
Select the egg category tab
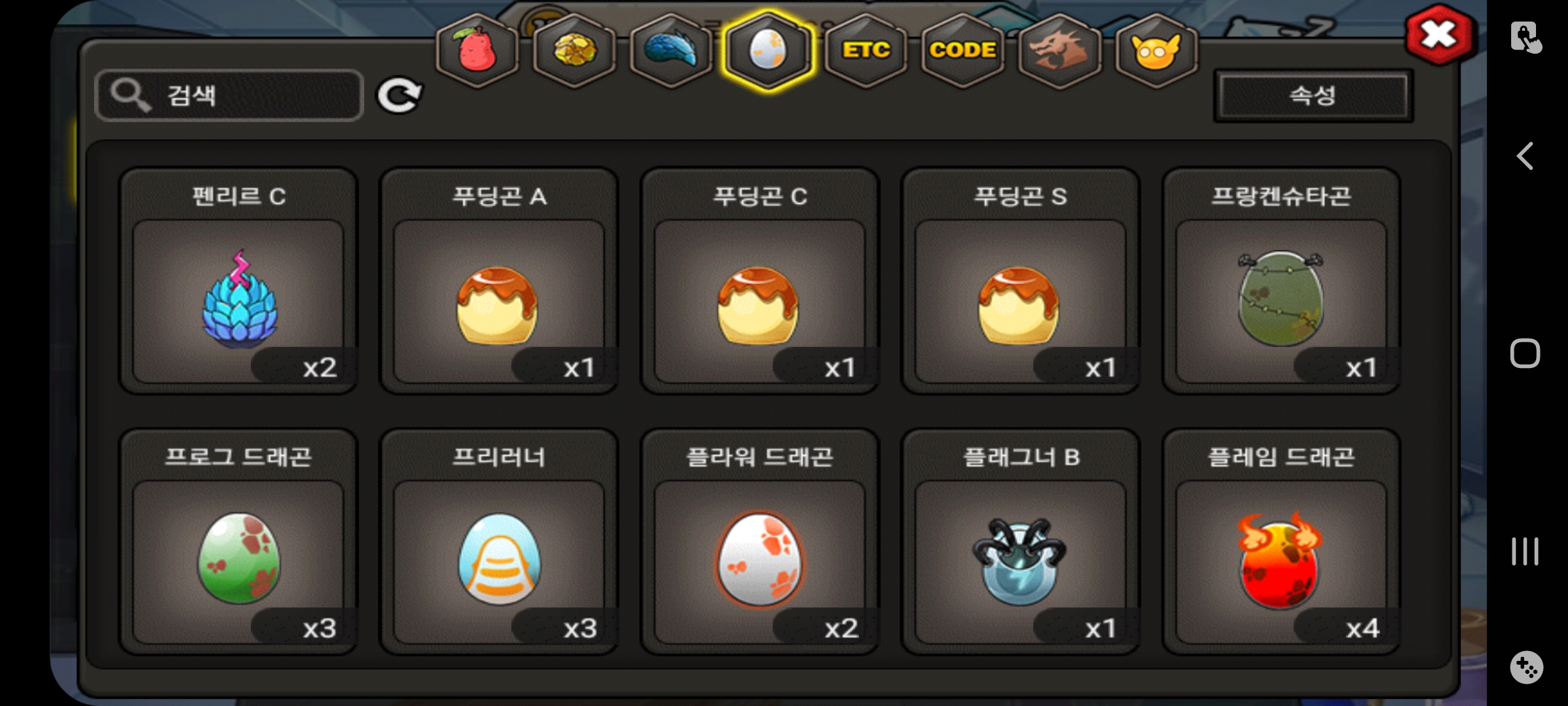(x=768, y=50)
